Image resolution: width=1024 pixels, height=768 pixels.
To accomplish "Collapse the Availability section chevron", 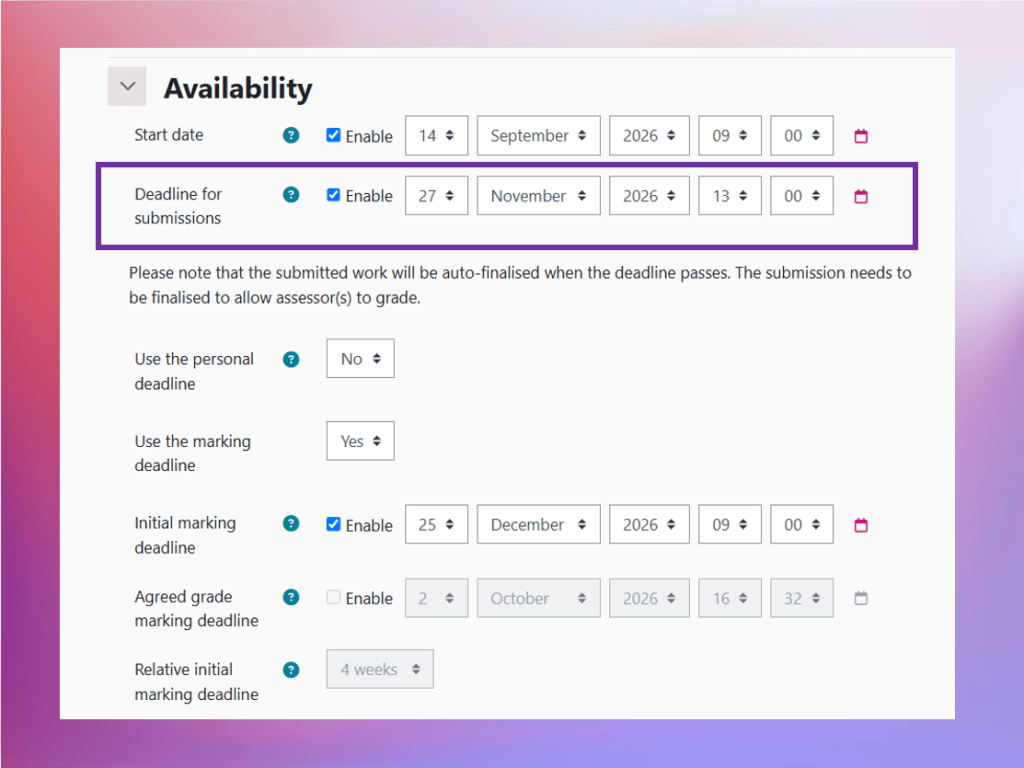I will coord(127,86).
